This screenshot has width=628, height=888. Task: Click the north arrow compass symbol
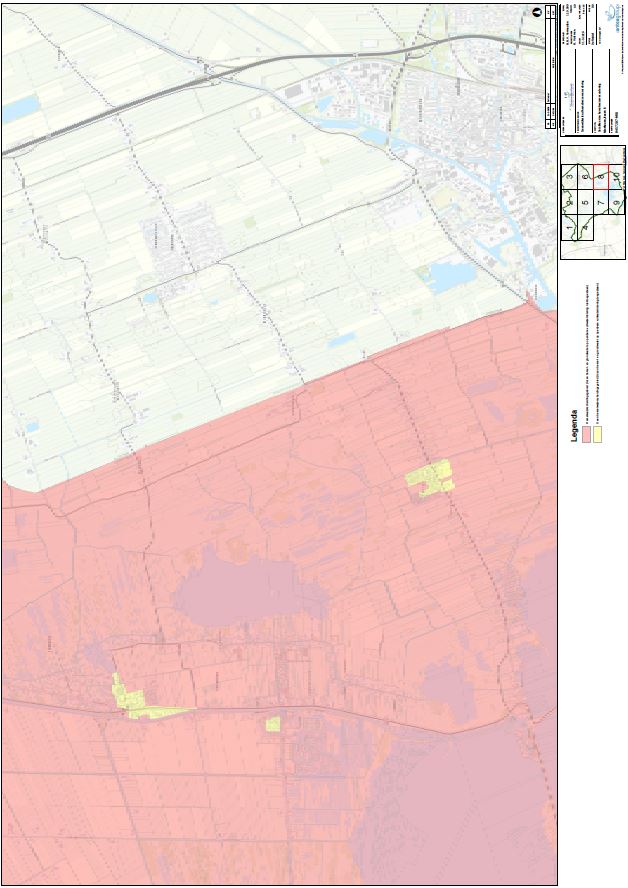coord(536,11)
